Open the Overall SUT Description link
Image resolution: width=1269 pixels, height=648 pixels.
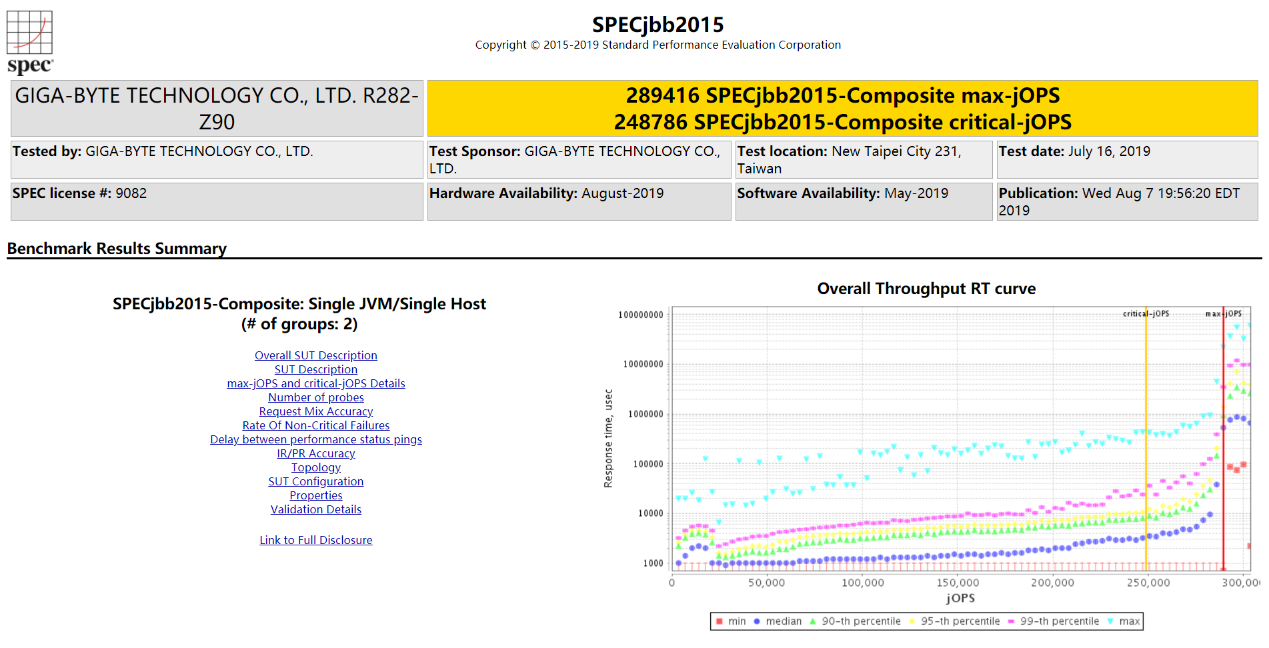pos(316,356)
